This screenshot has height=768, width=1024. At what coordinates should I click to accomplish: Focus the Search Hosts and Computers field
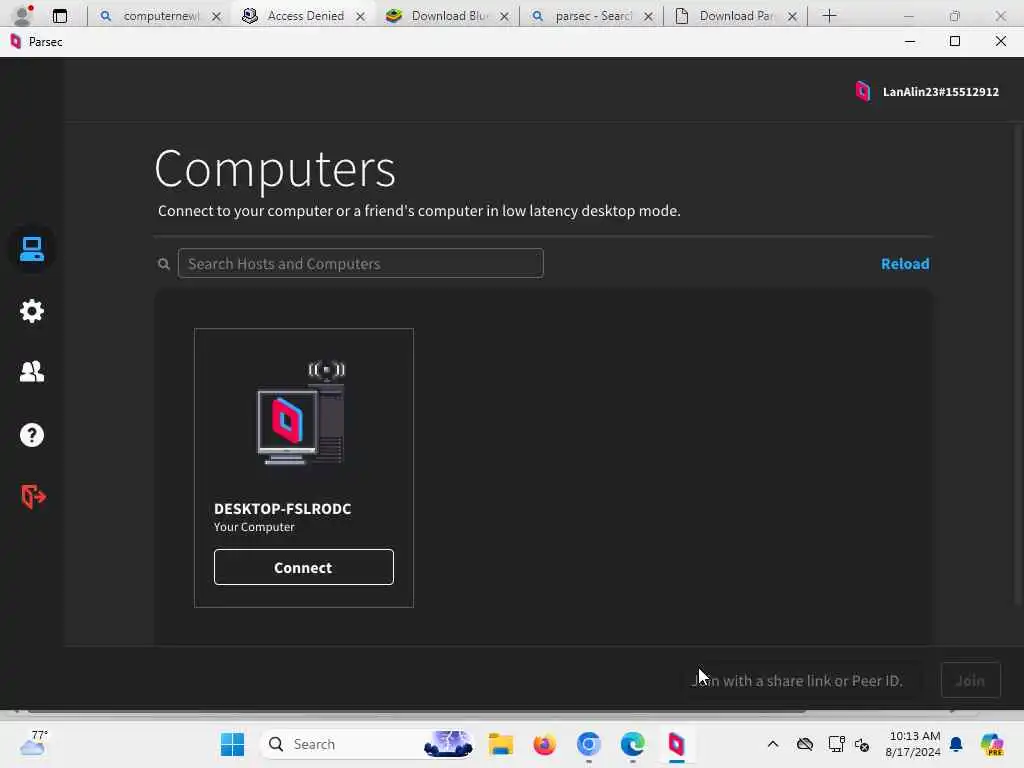(x=360, y=263)
